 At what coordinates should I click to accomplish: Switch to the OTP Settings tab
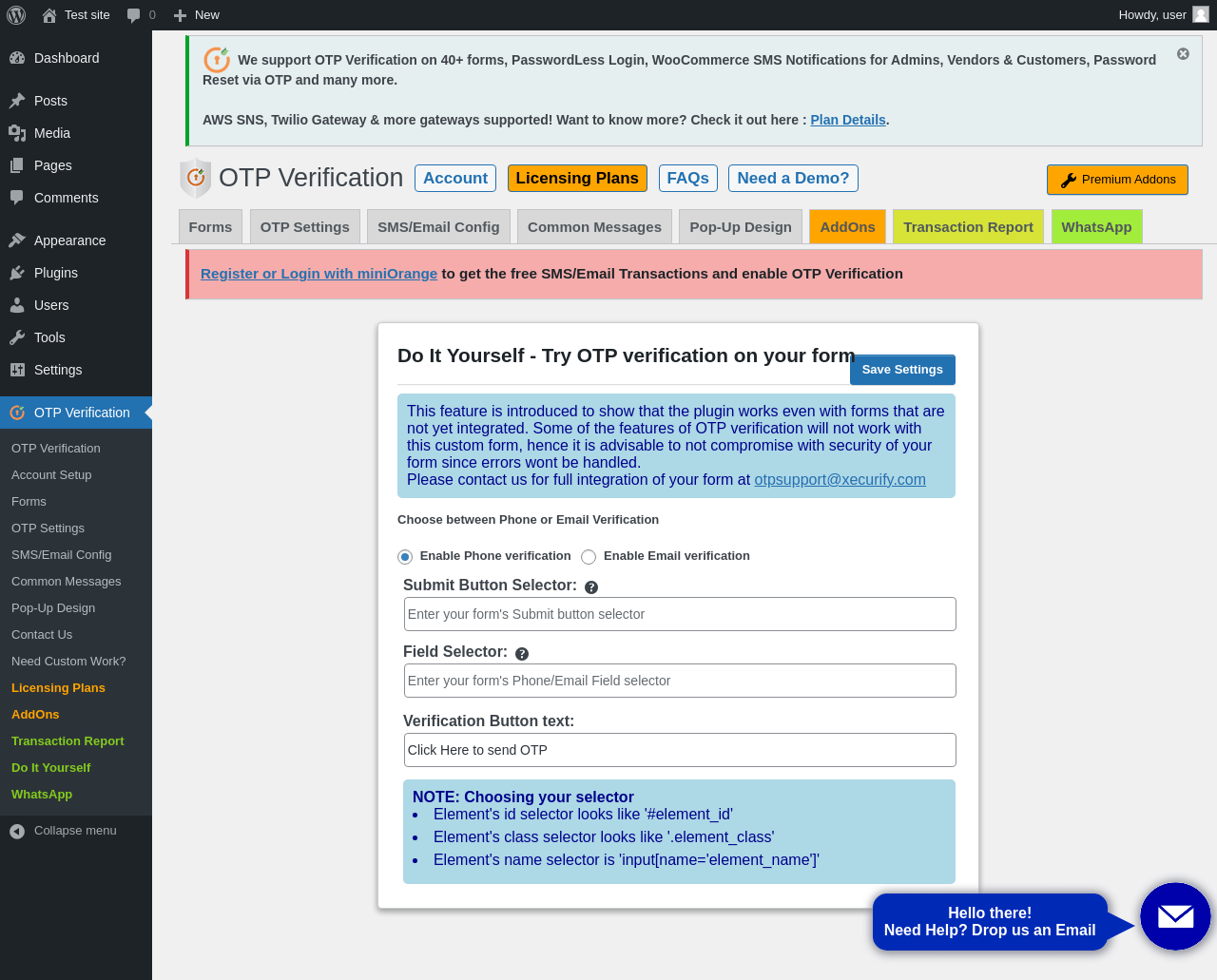click(x=305, y=227)
